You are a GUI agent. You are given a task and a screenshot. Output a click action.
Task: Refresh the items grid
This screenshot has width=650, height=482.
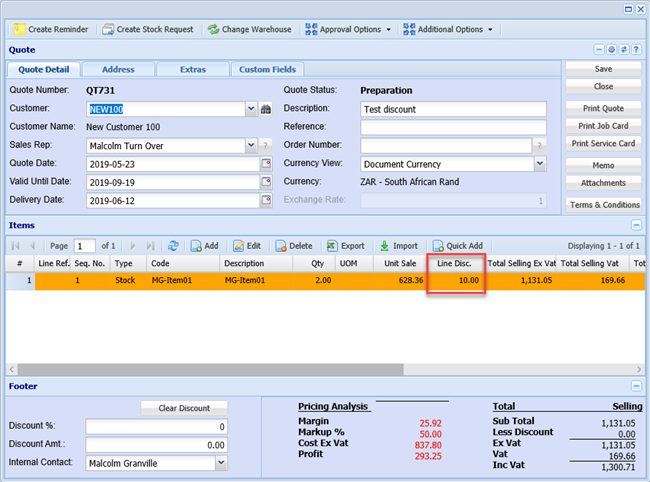click(x=173, y=246)
